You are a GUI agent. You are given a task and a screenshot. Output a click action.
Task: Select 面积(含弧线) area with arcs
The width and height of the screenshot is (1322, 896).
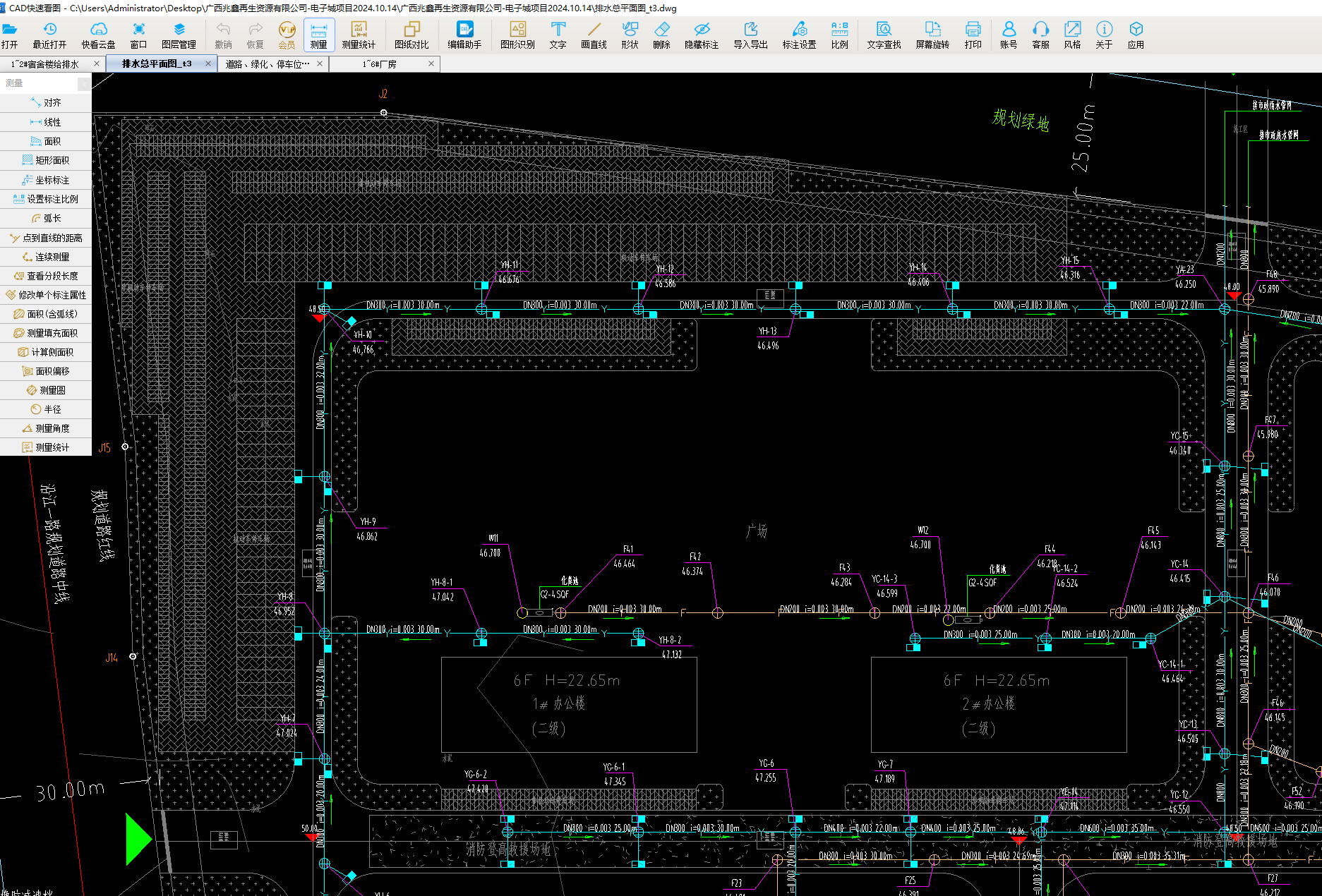coord(46,314)
